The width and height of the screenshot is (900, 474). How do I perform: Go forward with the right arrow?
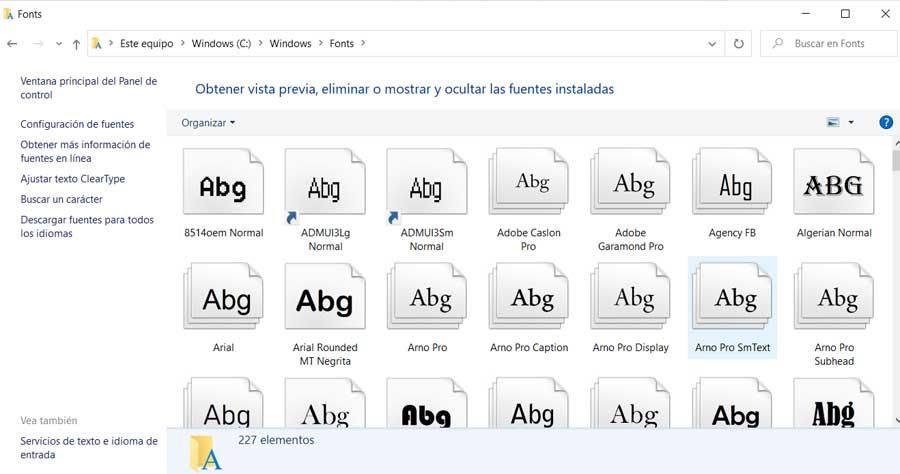[38, 44]
